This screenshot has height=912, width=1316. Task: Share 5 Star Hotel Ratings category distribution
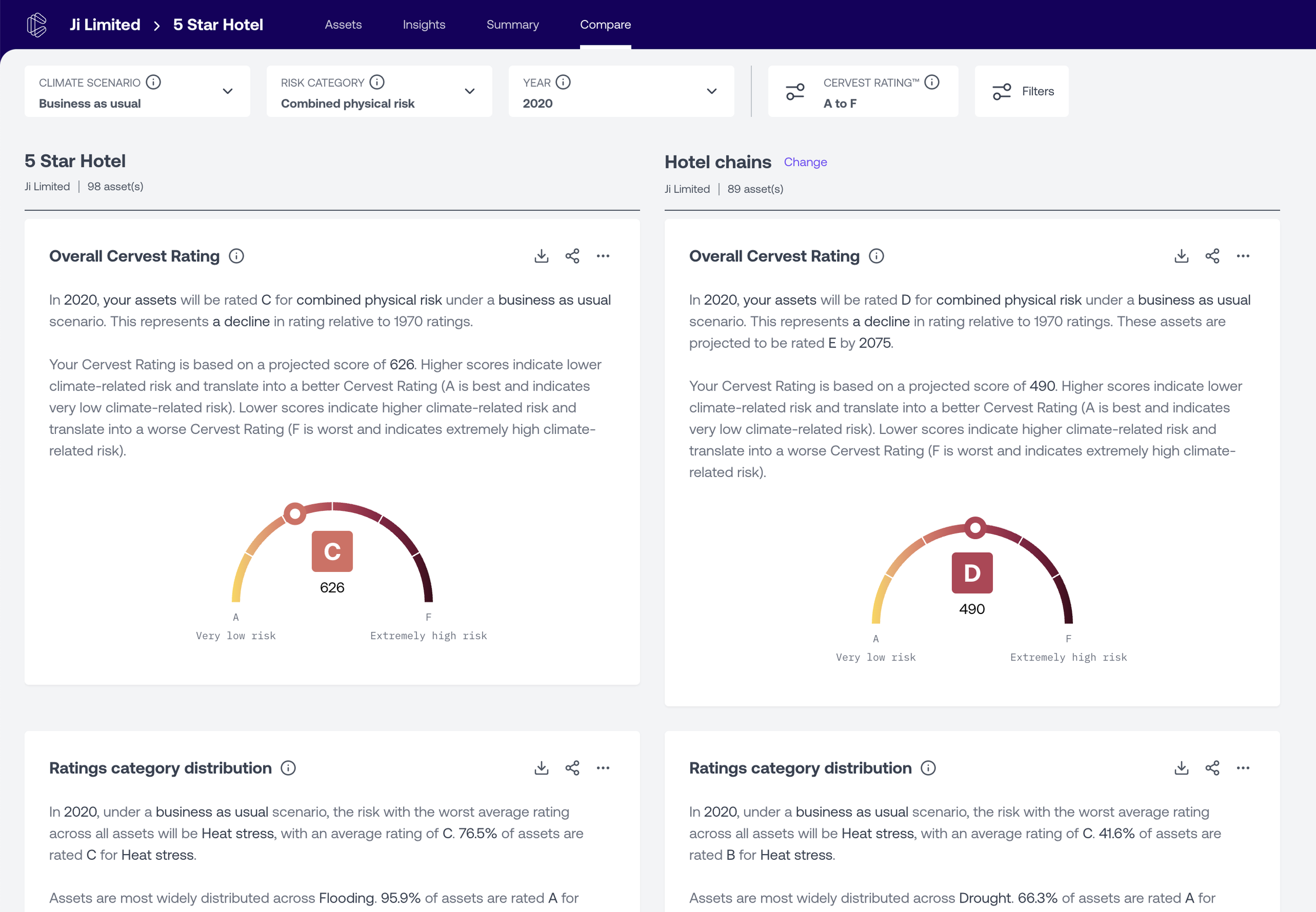pos(572,768)
